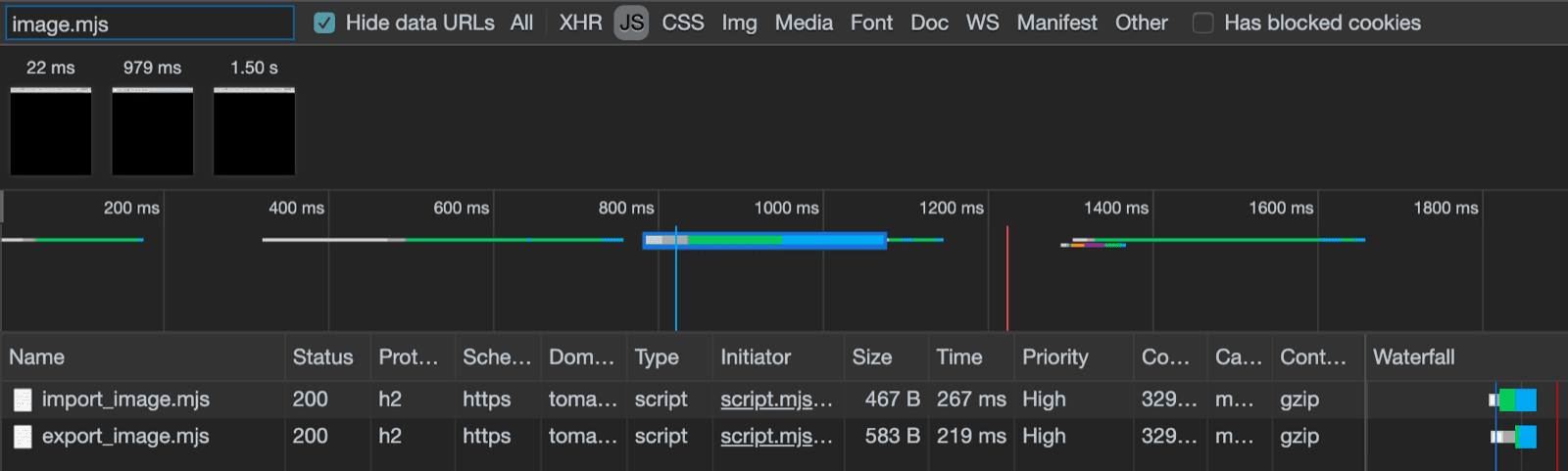The height and width of the screenshot is (471, 1568).
Task: Sort by the Waterfall column header
Action: tap(1413, 357)
